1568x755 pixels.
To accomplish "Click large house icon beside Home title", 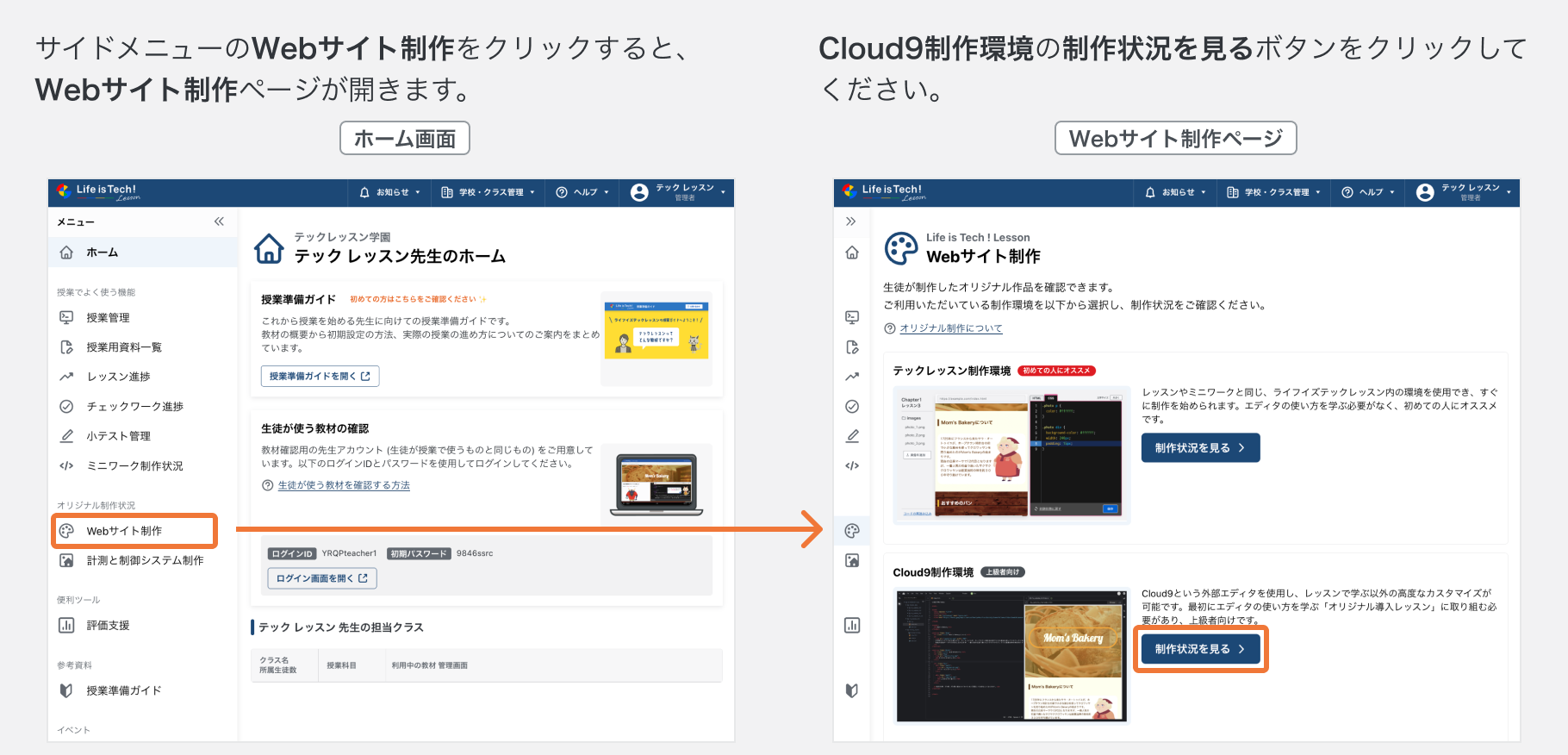I will pyautogui.click(x=269, y=248).
